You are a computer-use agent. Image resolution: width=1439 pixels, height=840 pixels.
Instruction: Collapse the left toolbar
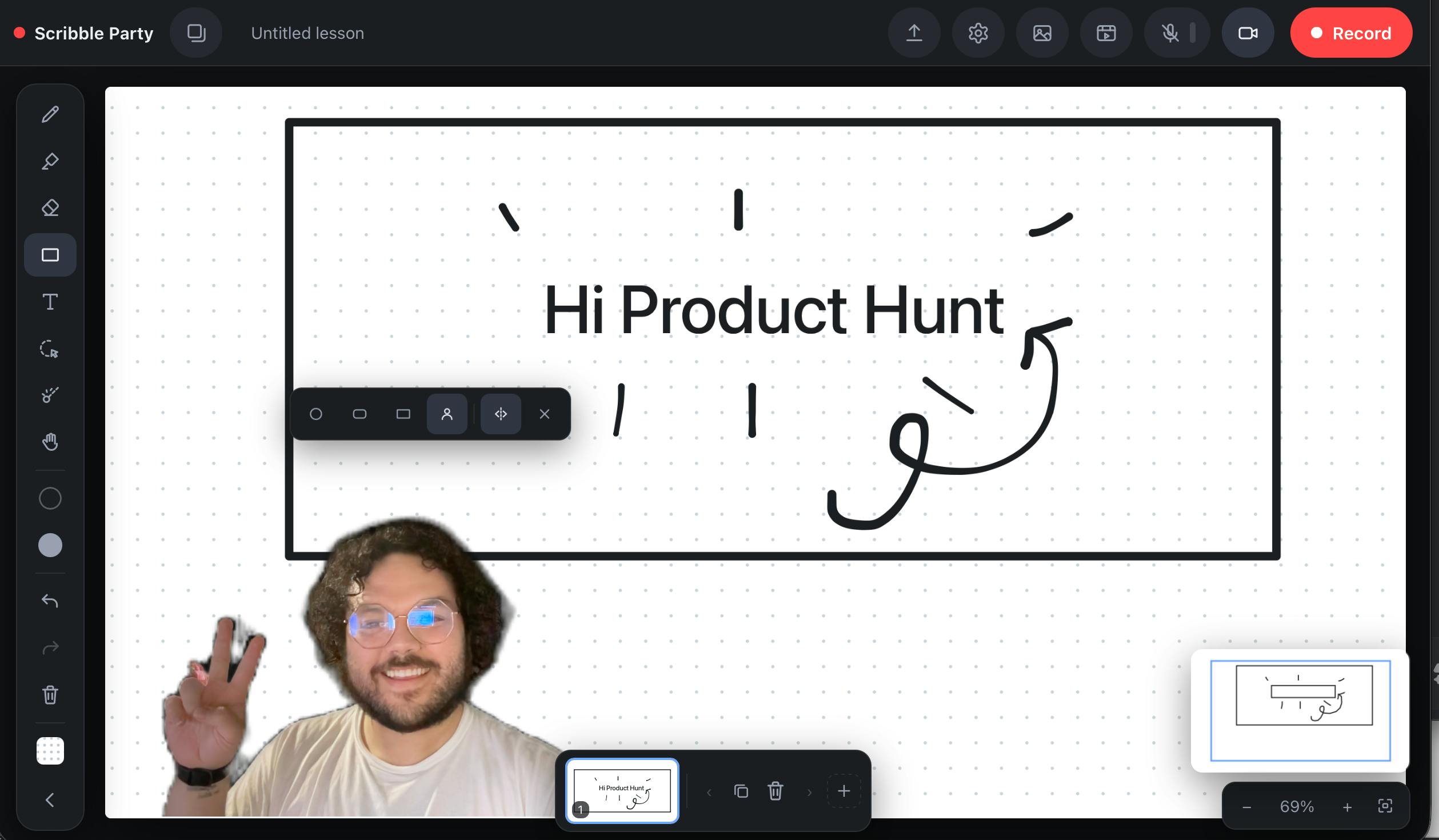click(x=50, y=800)
